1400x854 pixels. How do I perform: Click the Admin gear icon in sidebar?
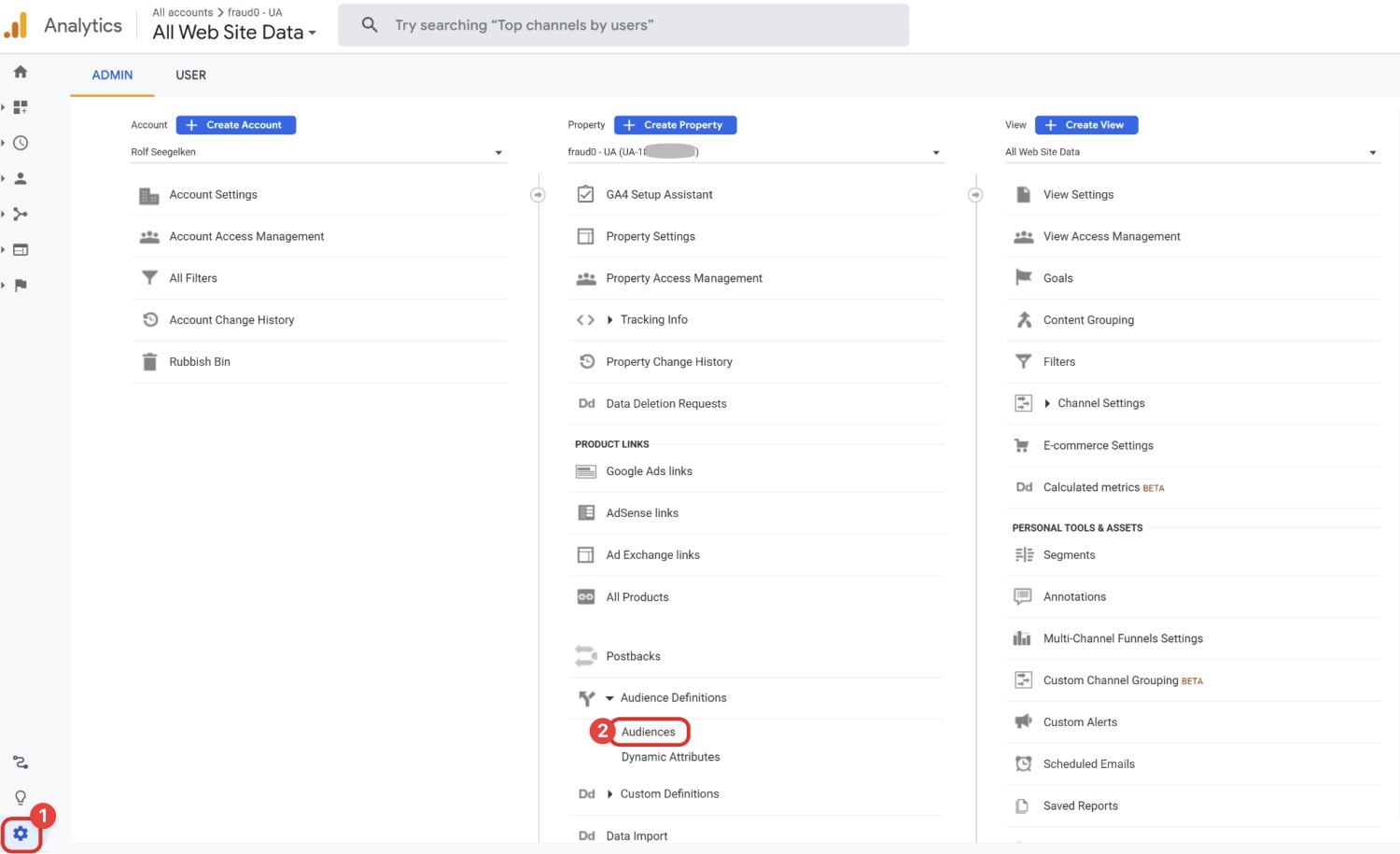(x=21, y=833)
